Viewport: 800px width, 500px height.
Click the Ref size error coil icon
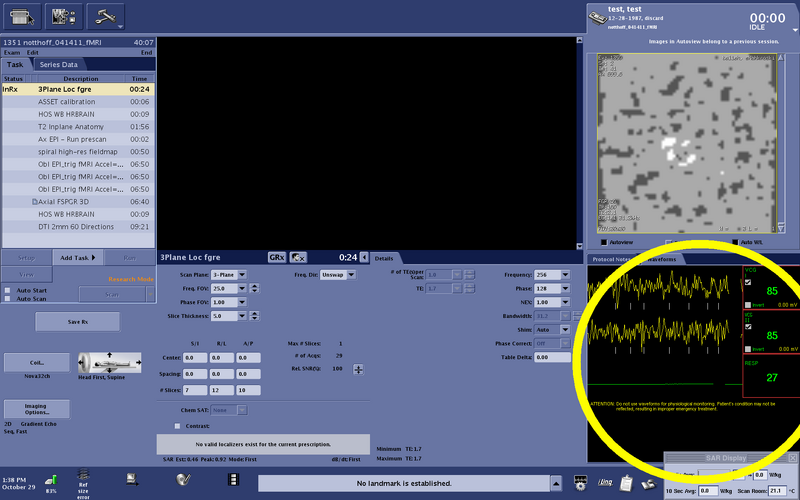pos(83,475)
